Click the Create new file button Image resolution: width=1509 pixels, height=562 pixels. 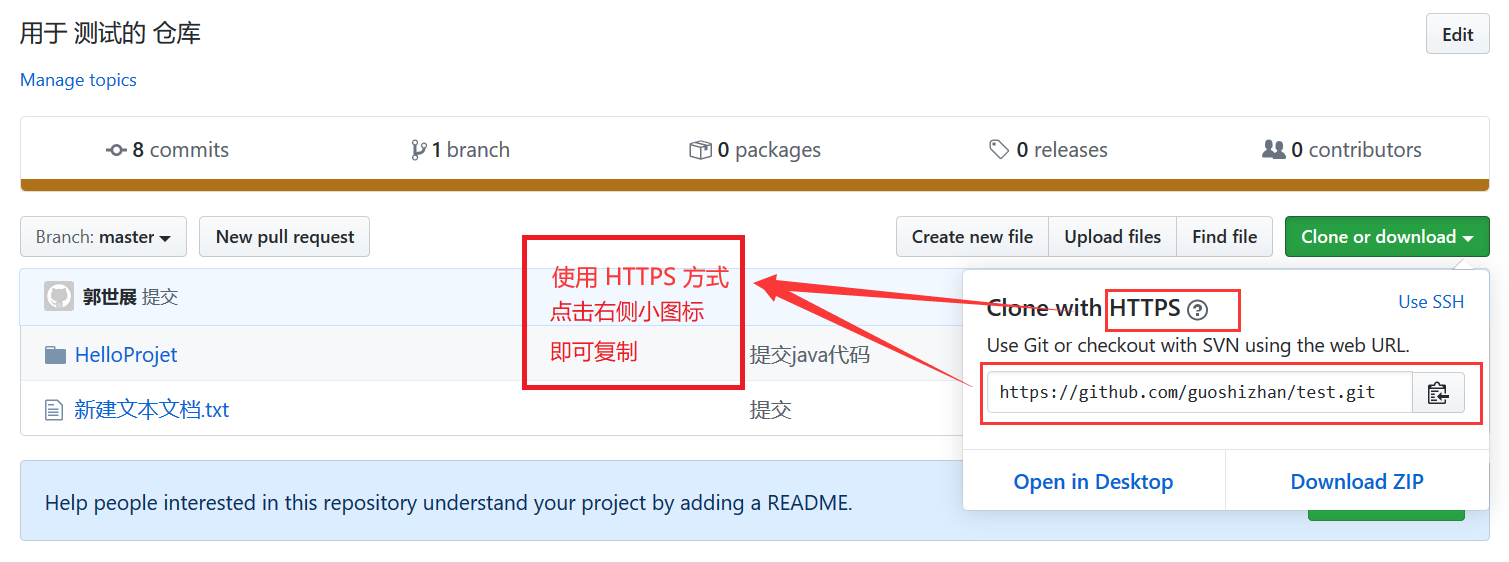click(x=972, y=237)
